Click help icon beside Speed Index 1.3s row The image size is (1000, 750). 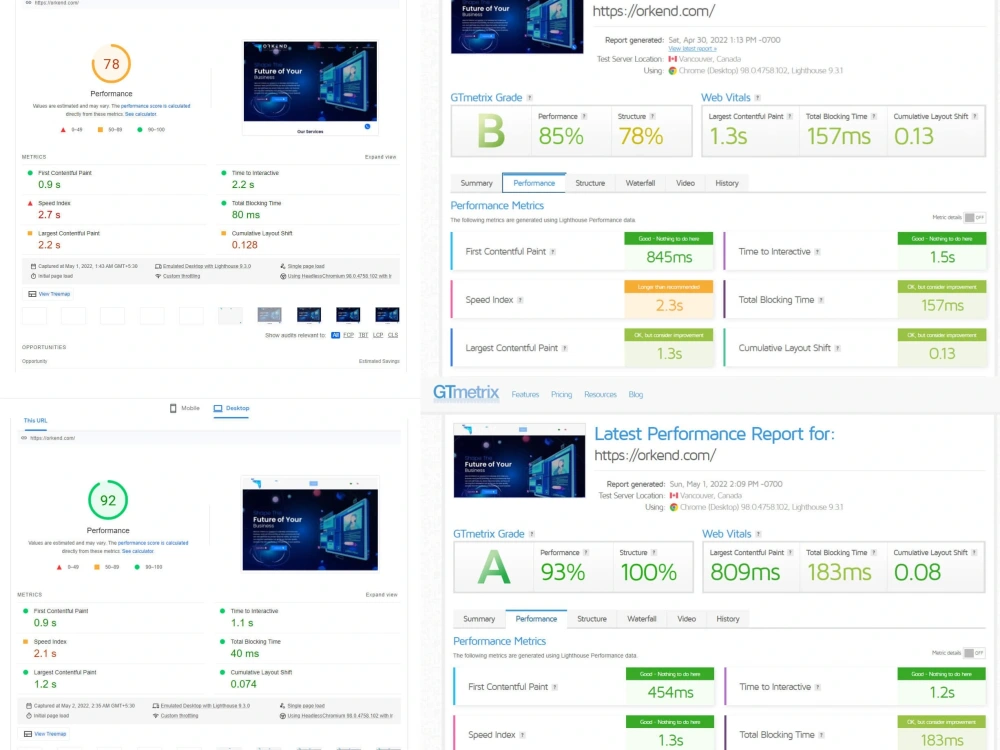[522, 735]
